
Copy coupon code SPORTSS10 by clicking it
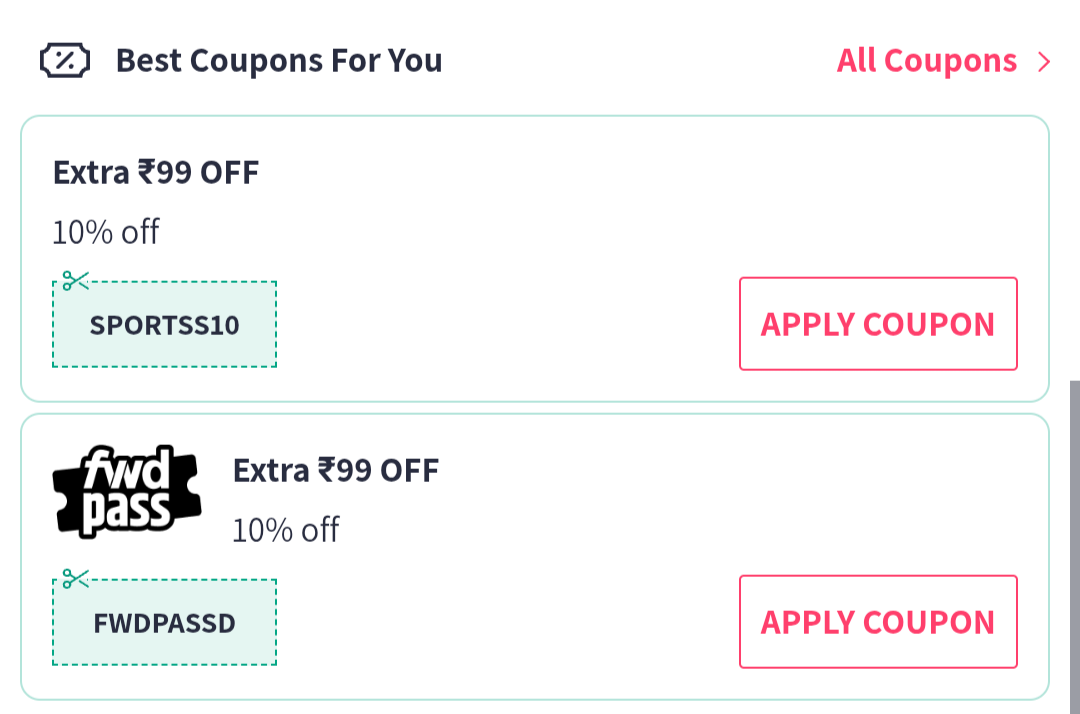pyautogui.click(x=164, y=323)
